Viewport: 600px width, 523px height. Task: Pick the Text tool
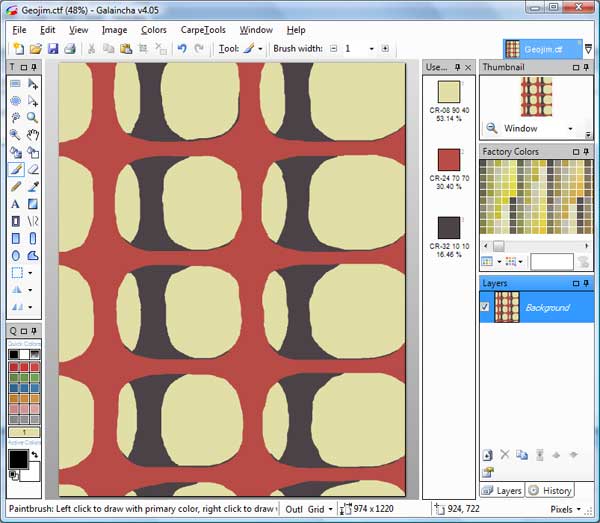16,204
